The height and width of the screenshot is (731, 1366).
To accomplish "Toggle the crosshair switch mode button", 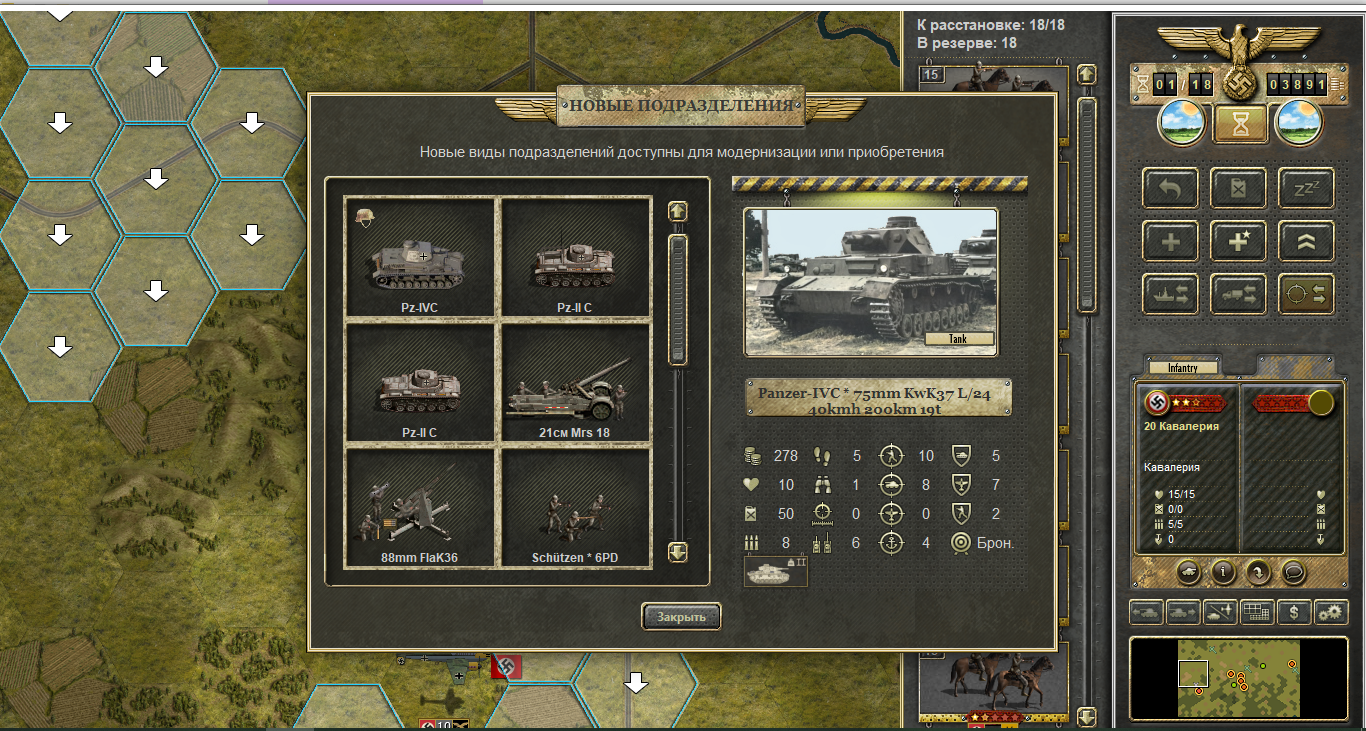I will point(1306,293).
